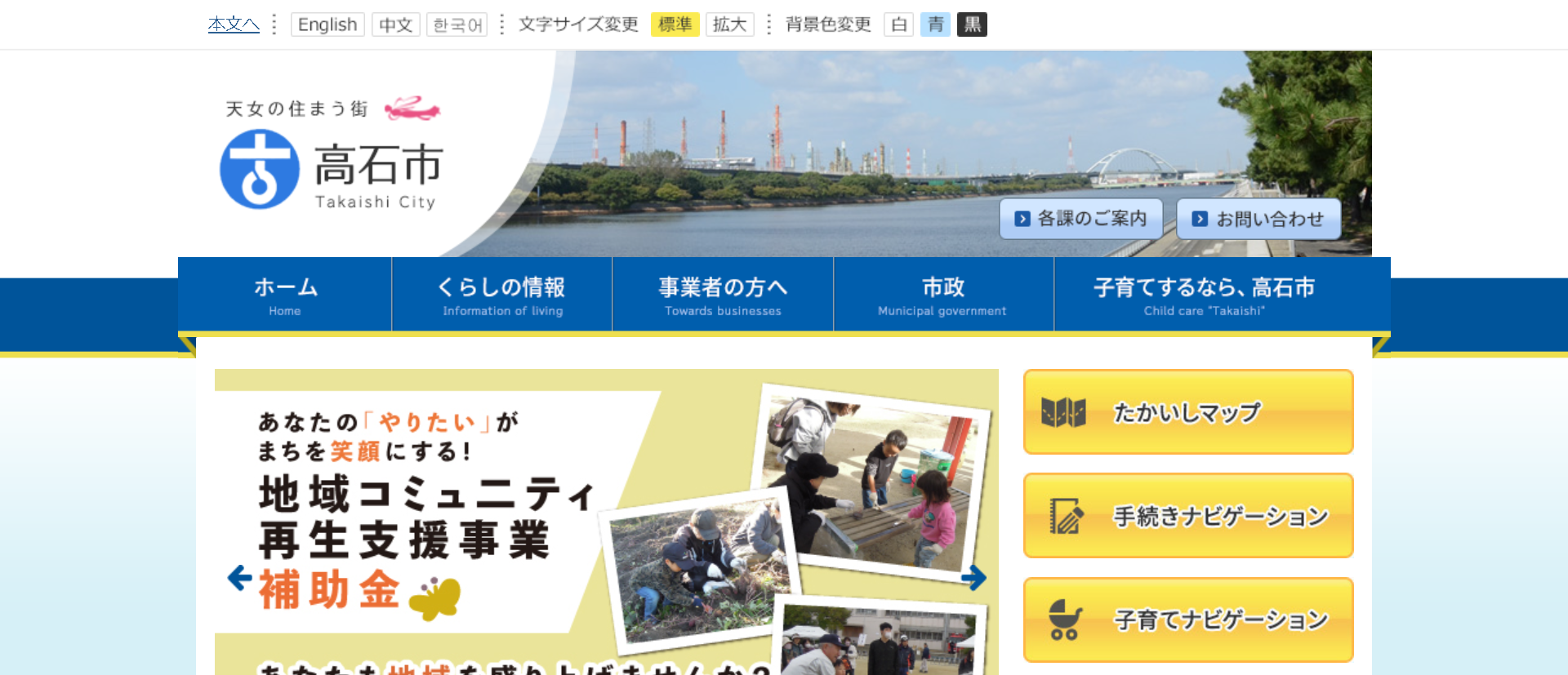Jump to main content via 本文へ link
Image resolution: width=1568 pixels, height=675 pixels.
234,24
